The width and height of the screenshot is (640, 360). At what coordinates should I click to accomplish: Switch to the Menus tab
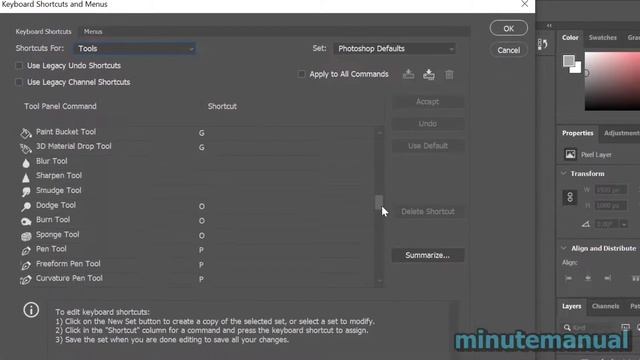click(93, 31)
